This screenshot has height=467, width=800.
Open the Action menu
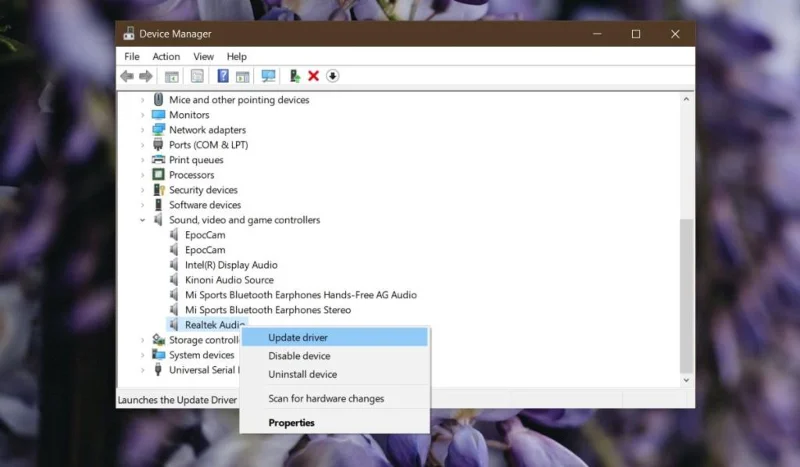pos(166,57)
